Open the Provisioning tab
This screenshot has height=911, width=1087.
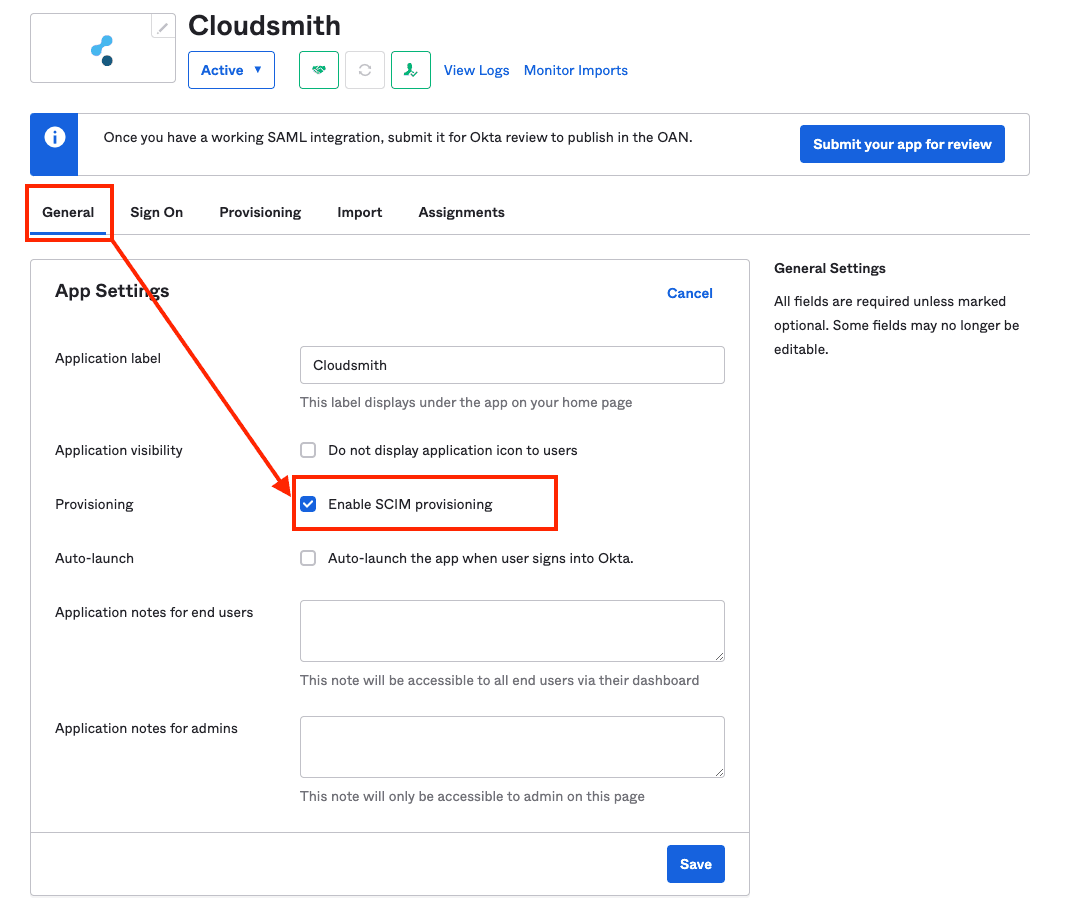[x=260, y=212]
